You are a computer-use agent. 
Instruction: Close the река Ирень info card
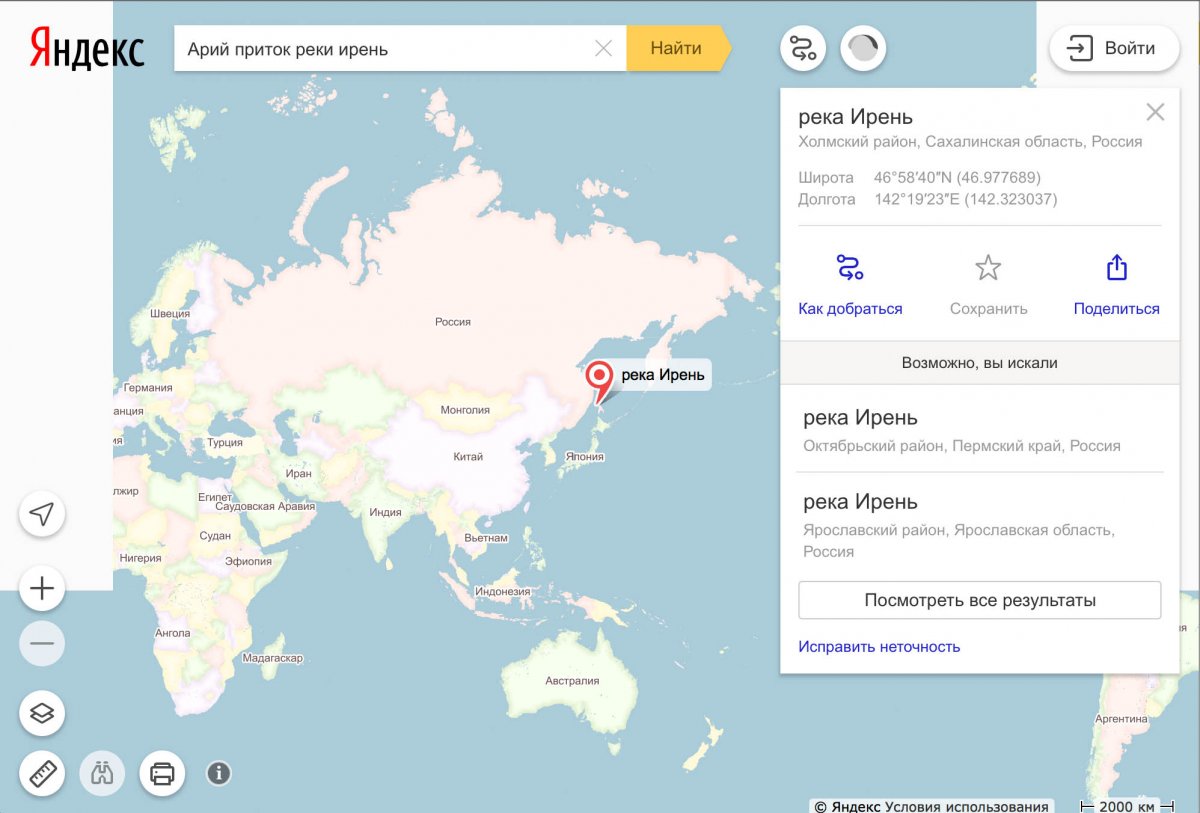[1155, 112]
